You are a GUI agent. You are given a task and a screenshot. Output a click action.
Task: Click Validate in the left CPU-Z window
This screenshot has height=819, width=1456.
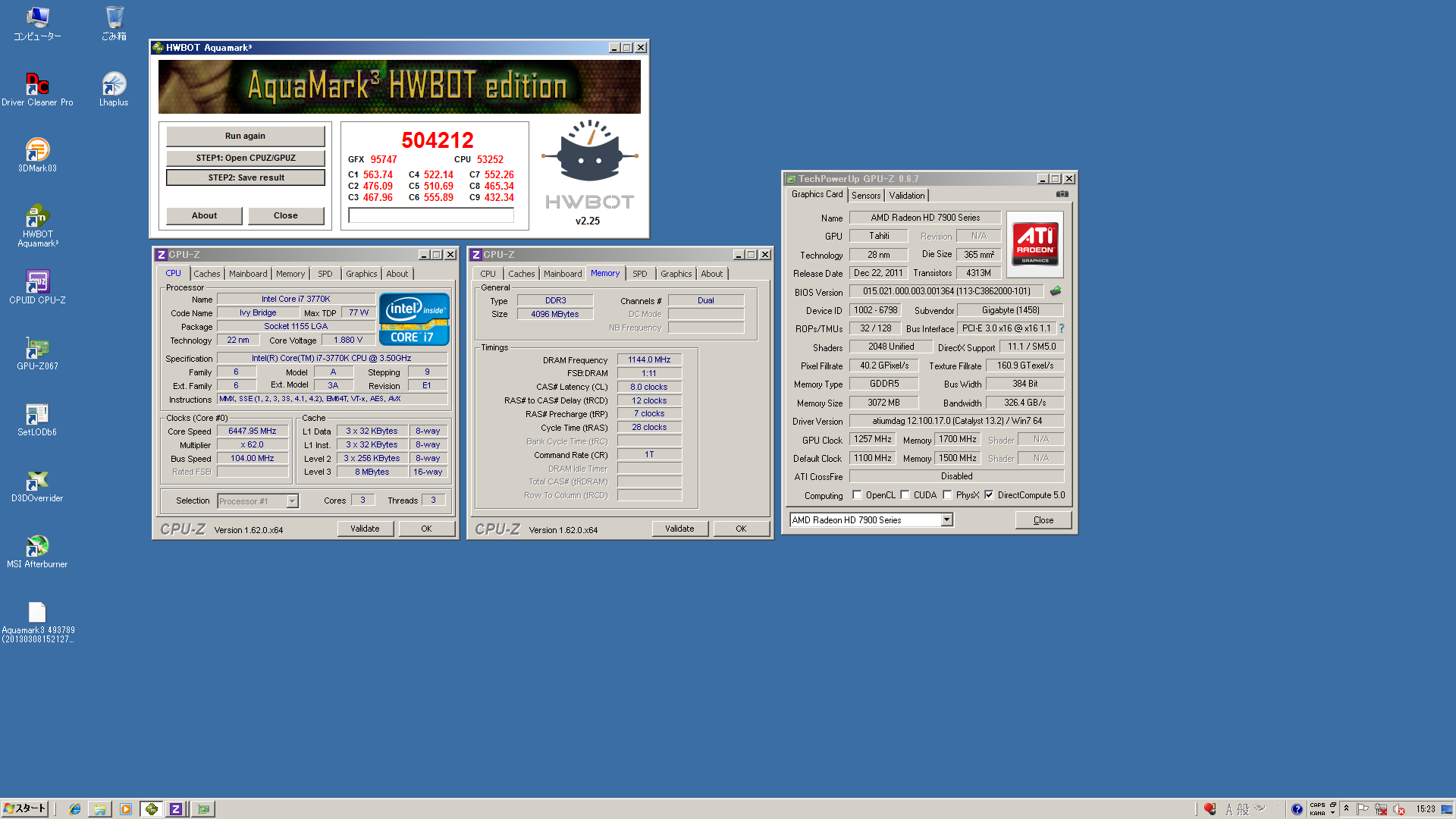click(x=365, y=529)
